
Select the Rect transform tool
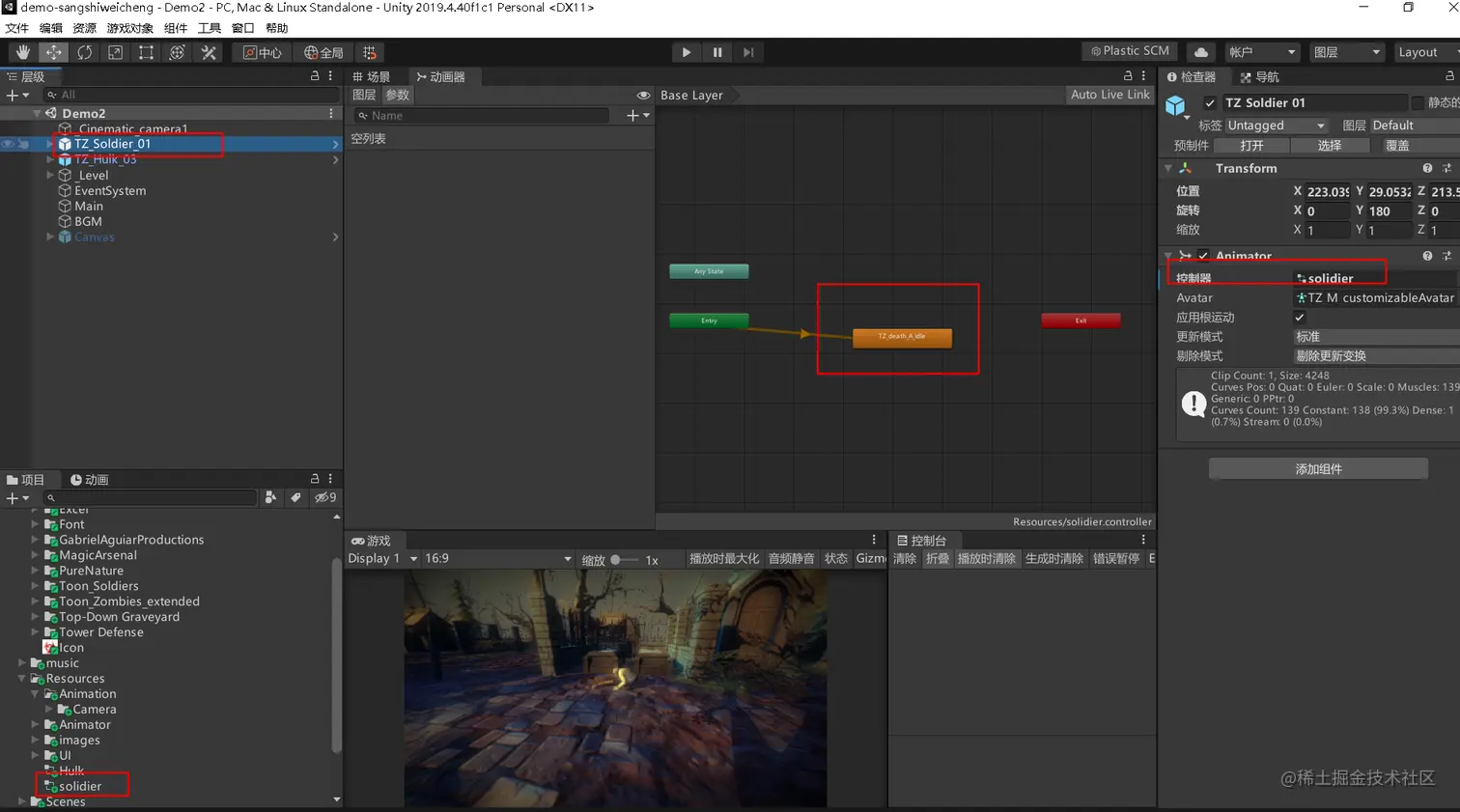(146, 52)
